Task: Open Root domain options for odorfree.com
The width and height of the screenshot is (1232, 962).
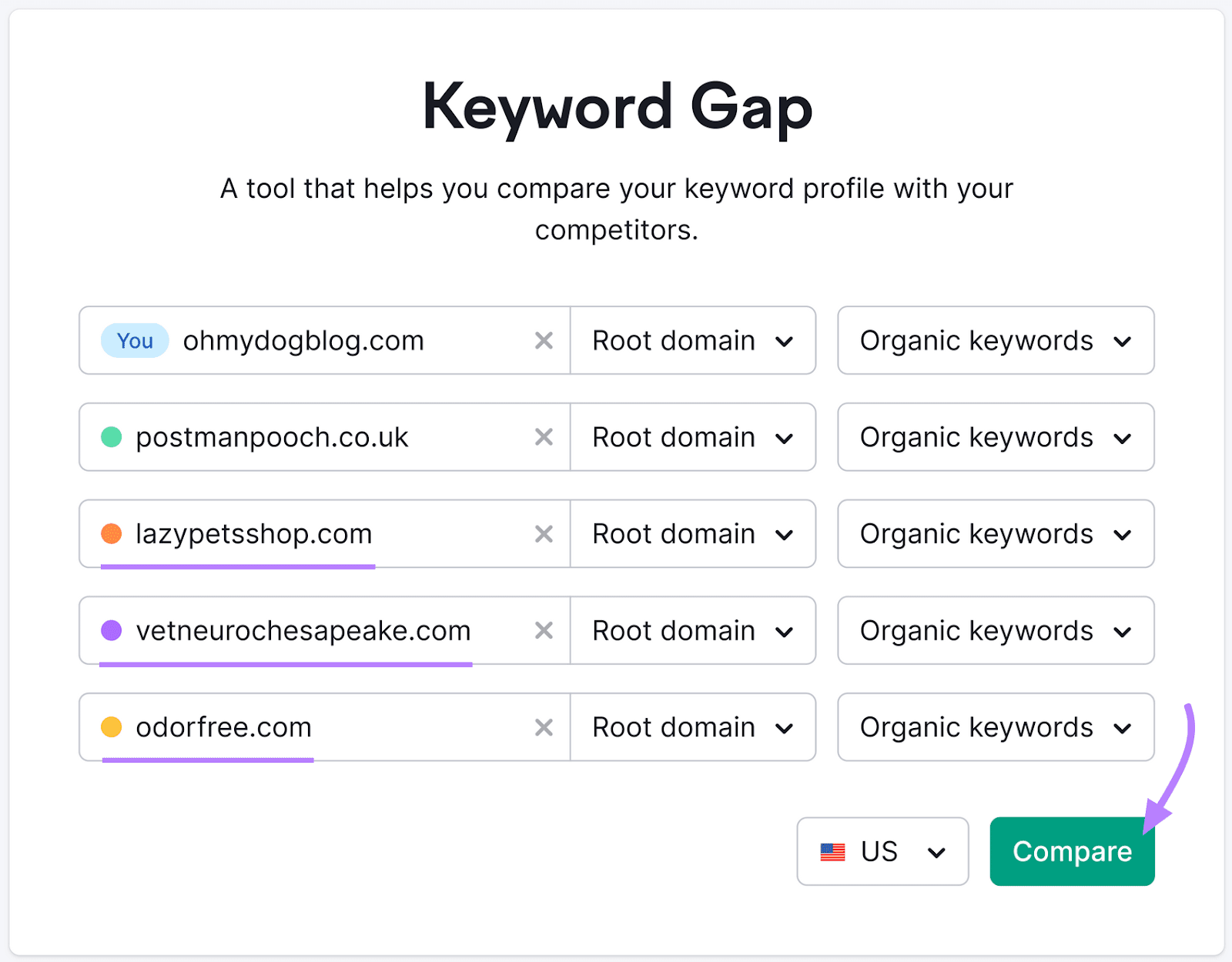Action: (692, 727)
